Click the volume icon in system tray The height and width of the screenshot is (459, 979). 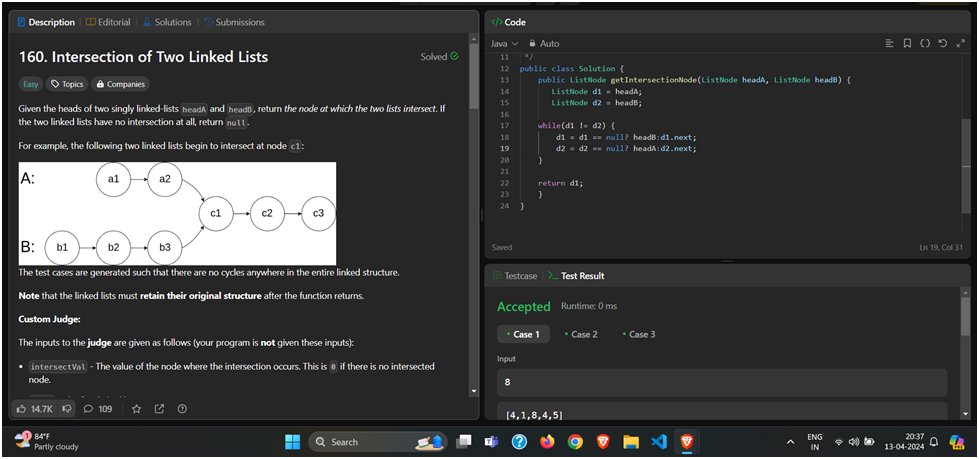[854, 442]
